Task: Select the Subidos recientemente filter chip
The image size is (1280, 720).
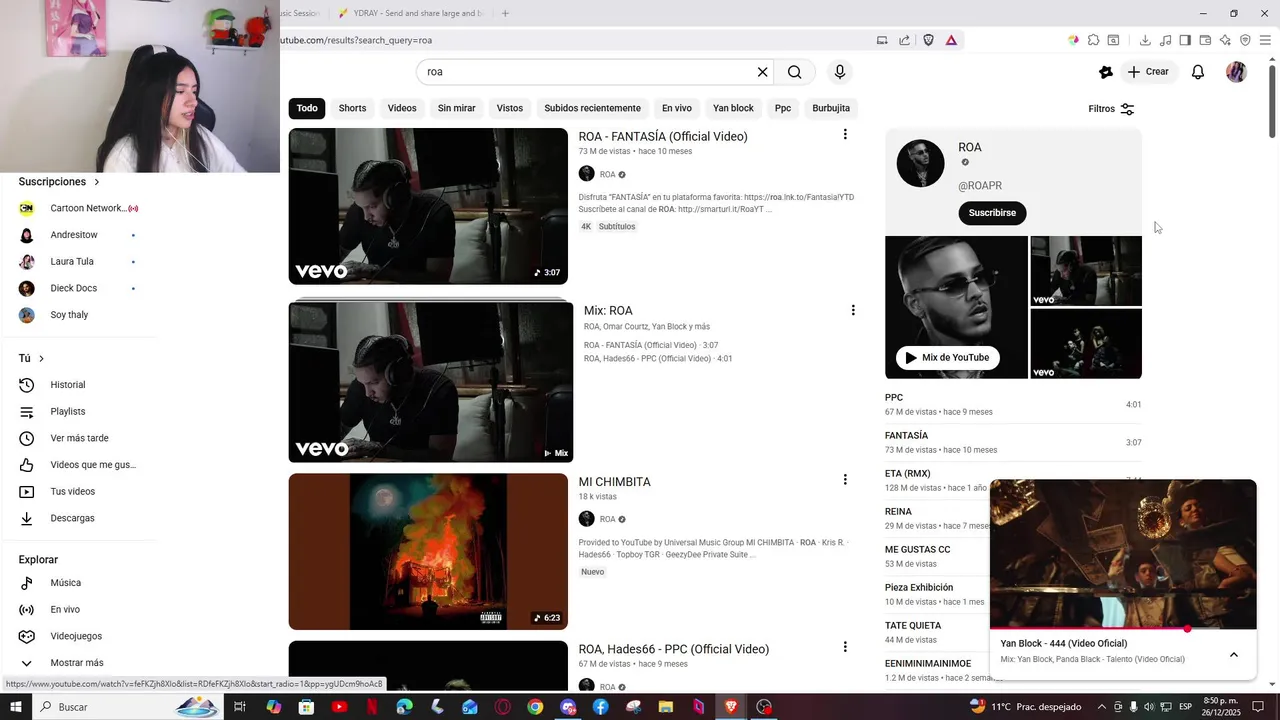Action: (593, 108)
